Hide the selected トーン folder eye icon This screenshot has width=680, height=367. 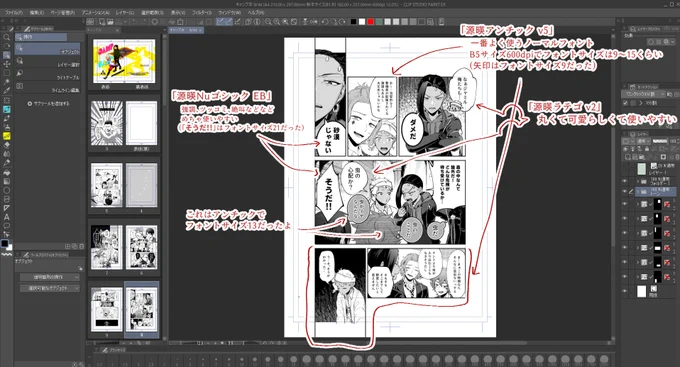click(625, 191)
